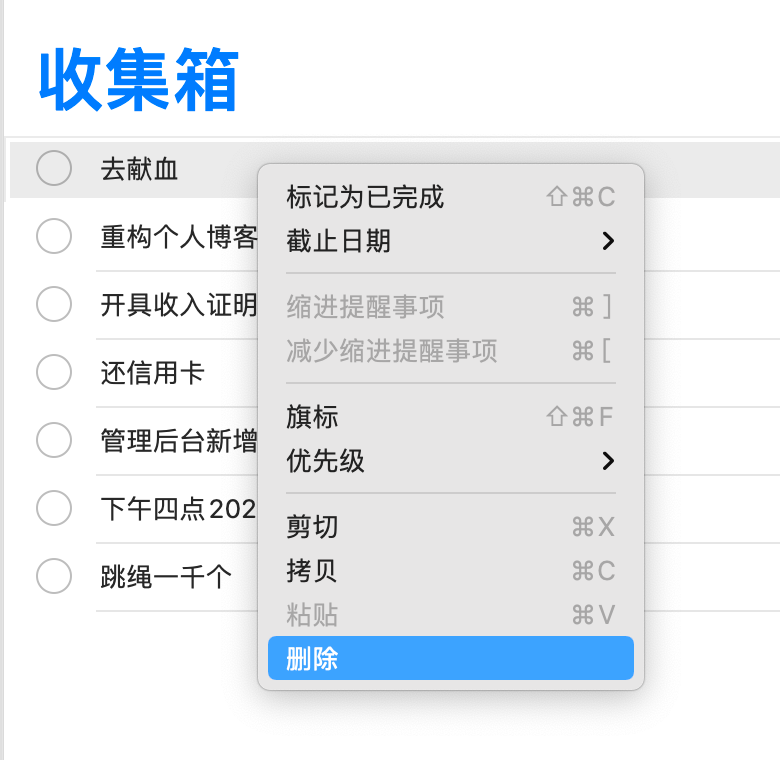The width and height of the screenshot is (780, 760).
Task: Mark the 下午四点 reminder circle done
Action: coord(54,508)
